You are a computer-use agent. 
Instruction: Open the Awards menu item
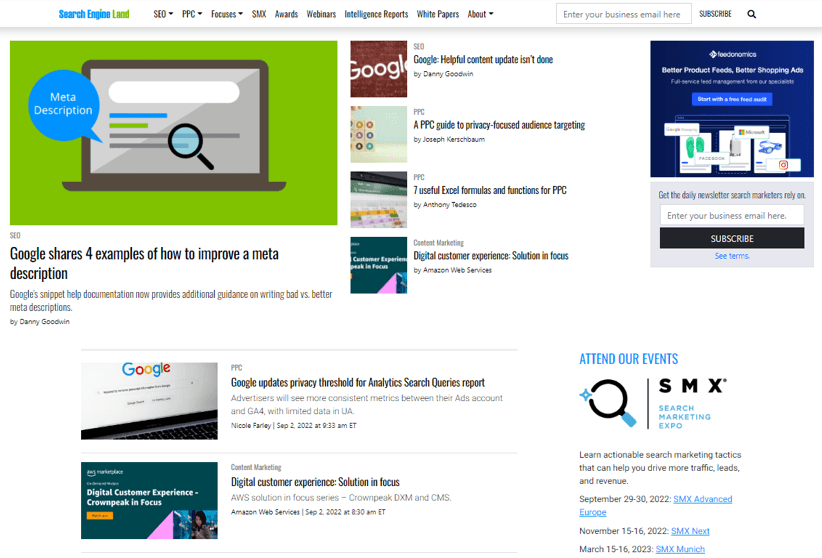[x=286, y=14]
